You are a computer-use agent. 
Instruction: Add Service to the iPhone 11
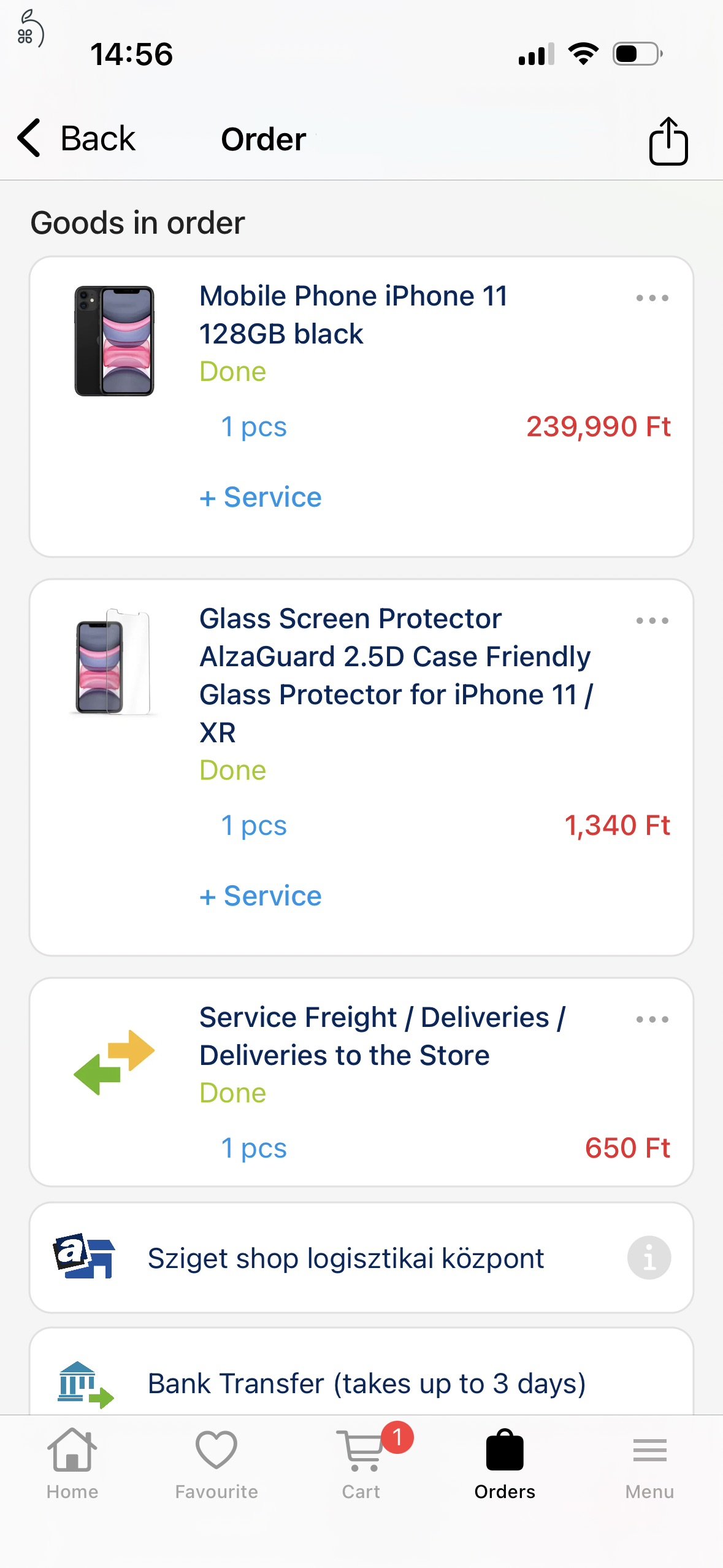(261, 497)
